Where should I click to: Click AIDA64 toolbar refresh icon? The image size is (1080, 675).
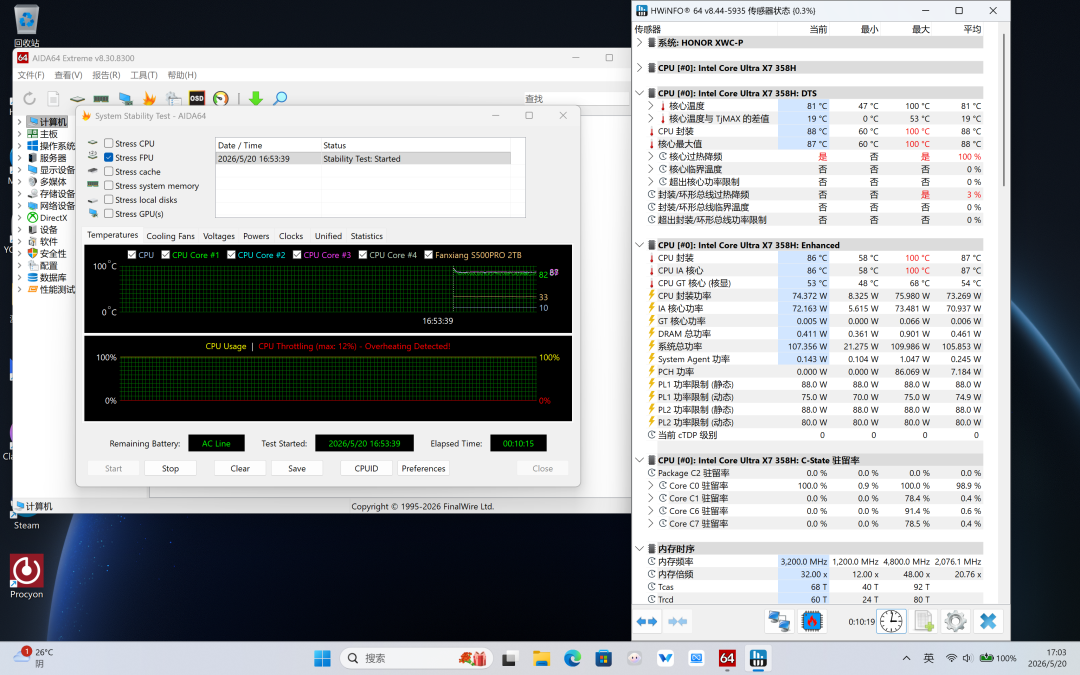(30, 98)
